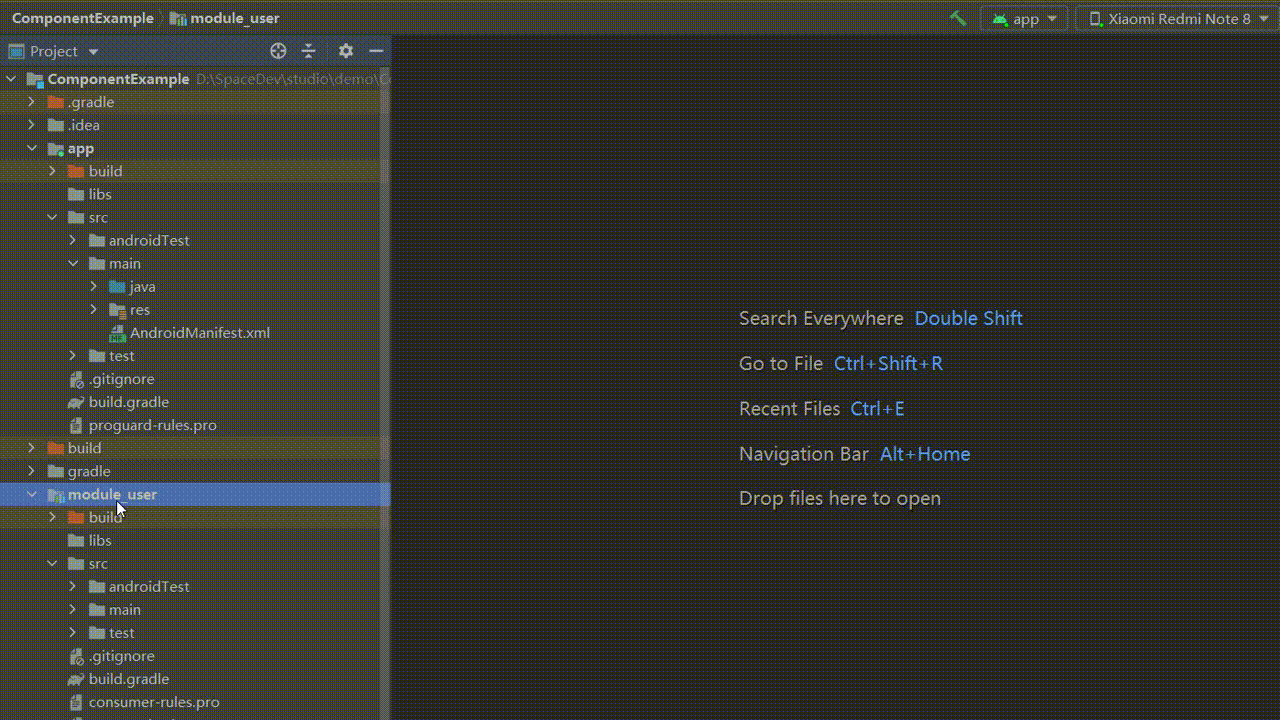Click the ComponentExample project root icon

[35, 79]
